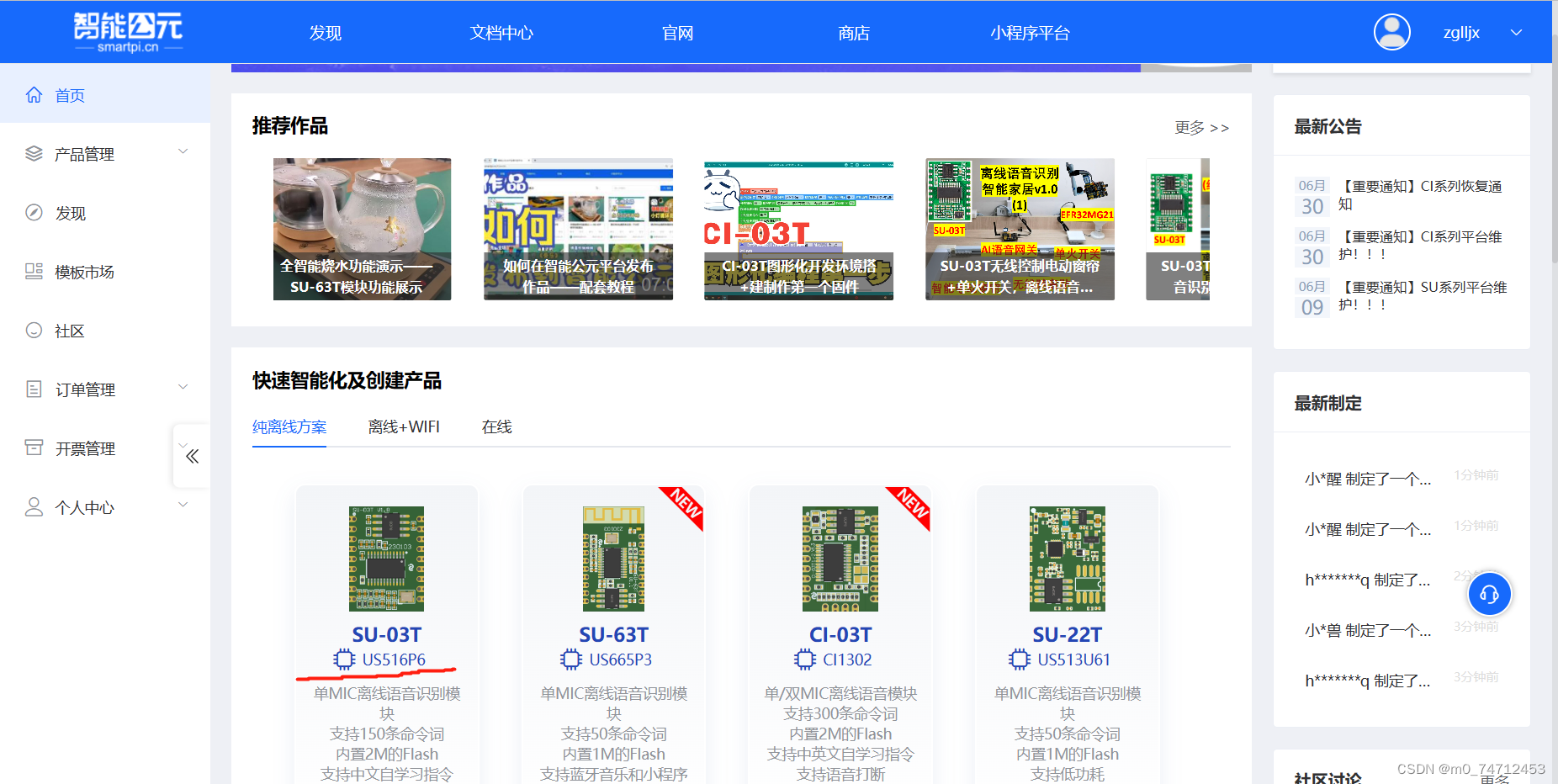Switch to the 离线+WIFI tab
Viewport: 1558px width, 784px height.
(x=404, y=427)
